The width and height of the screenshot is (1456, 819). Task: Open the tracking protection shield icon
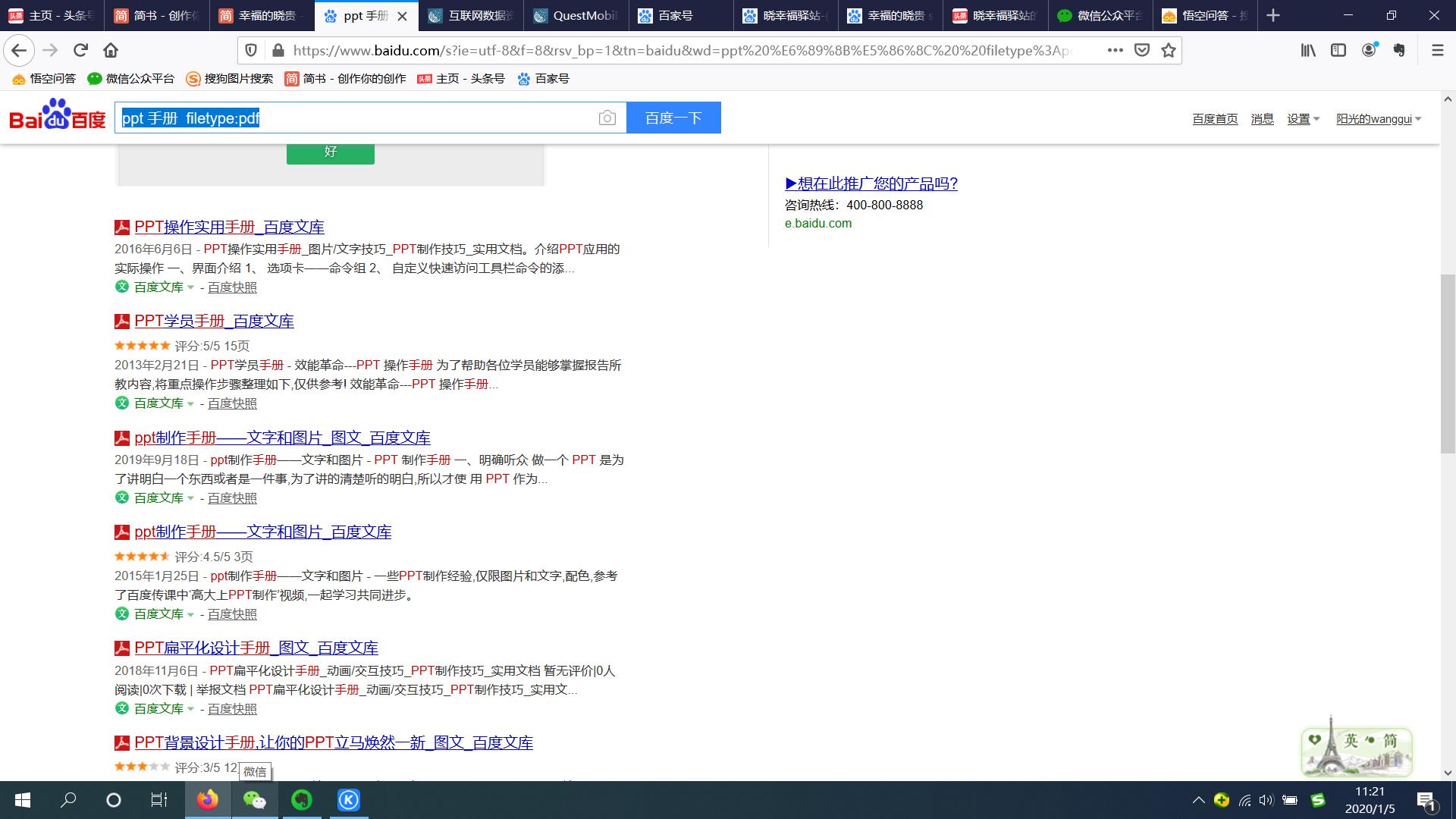pos(251,50)
